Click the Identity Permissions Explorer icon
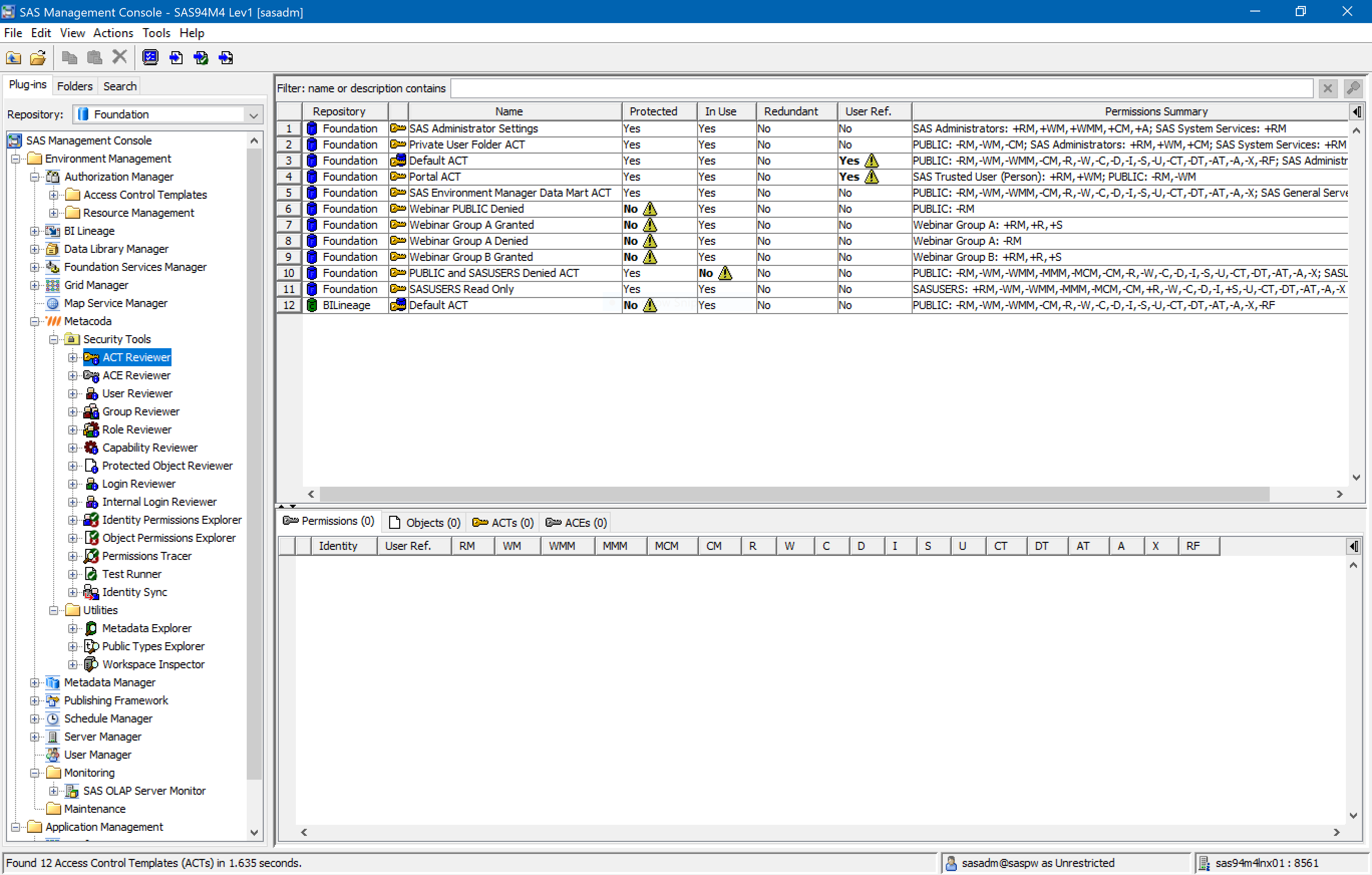The width and height of the screenshot is (1372, 875). pos(91,520)
